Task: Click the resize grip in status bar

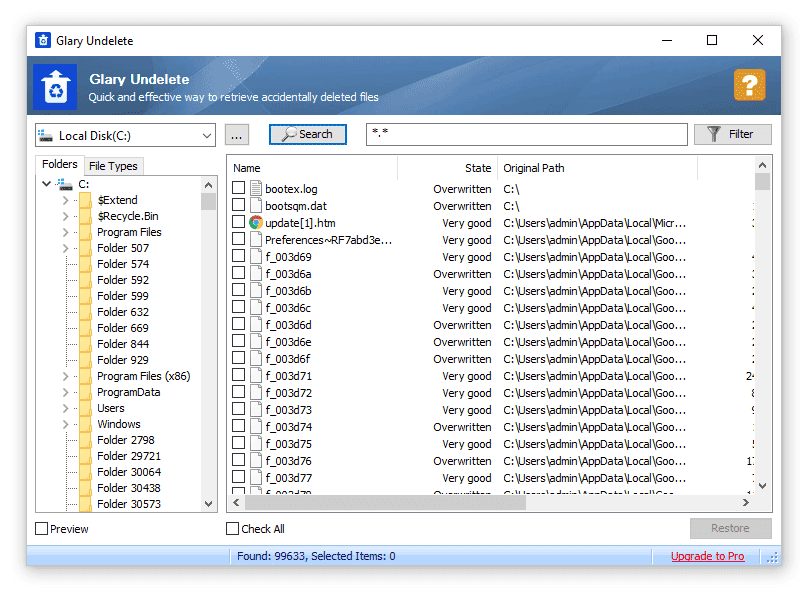Action: [772, 558]
